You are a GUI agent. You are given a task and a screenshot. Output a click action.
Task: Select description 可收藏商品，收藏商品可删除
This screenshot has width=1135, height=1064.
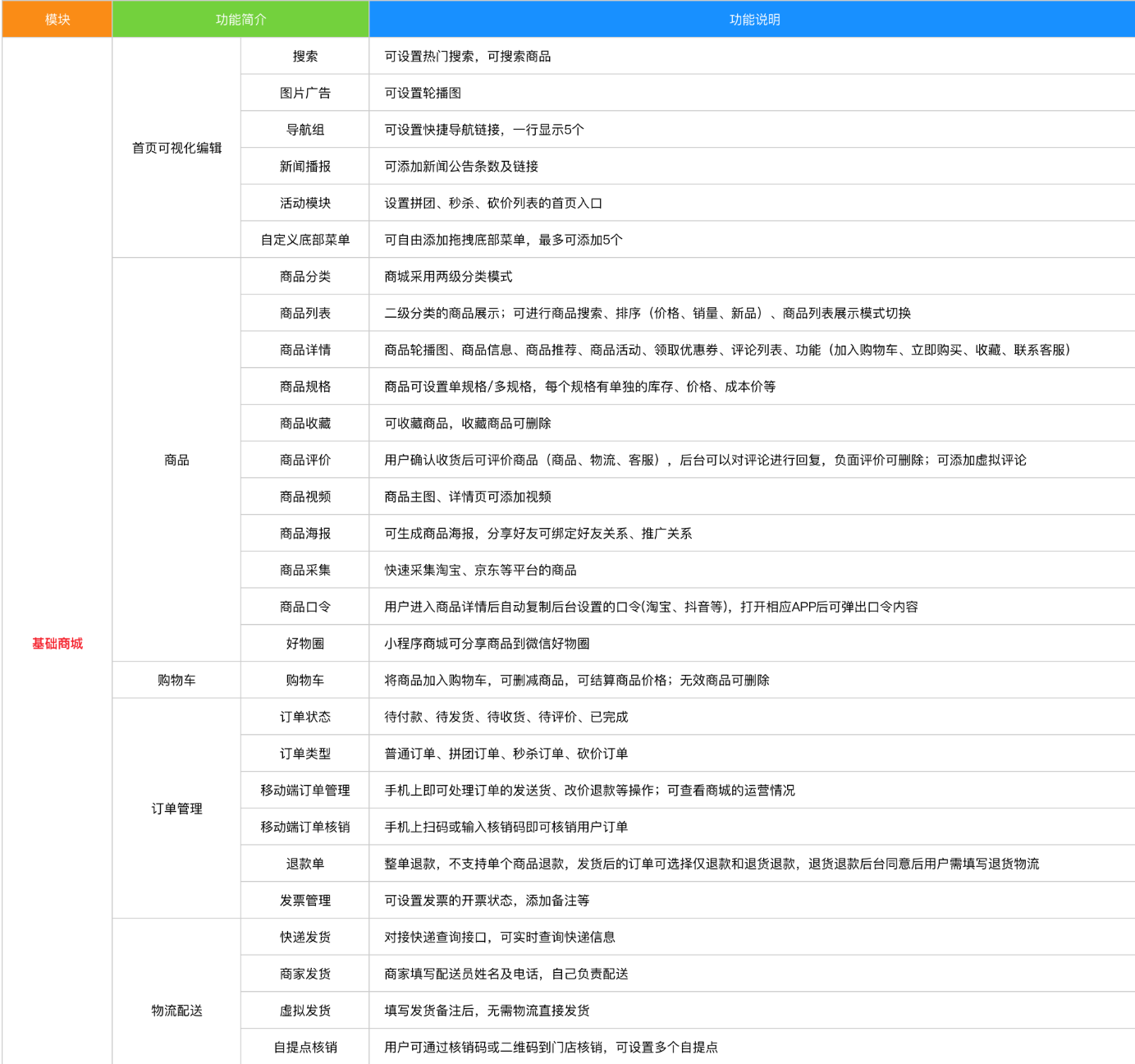(x=468, y=423)
